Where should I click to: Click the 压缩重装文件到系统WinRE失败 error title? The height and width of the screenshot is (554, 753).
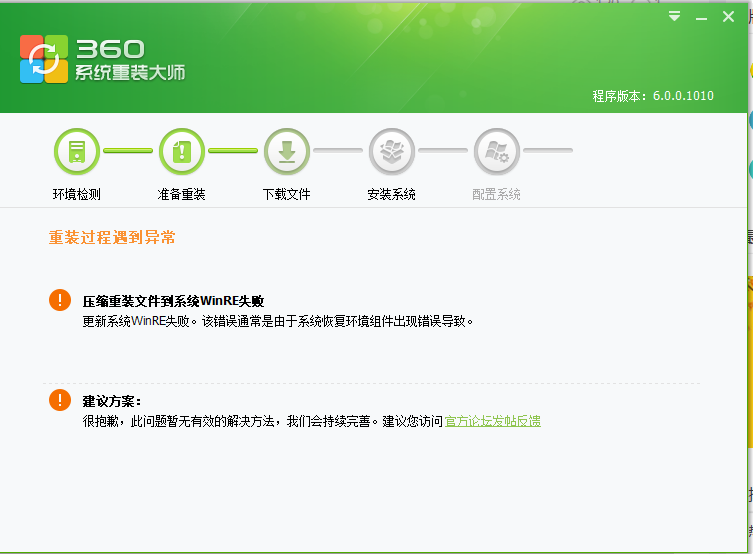click(x=173, y=301)
